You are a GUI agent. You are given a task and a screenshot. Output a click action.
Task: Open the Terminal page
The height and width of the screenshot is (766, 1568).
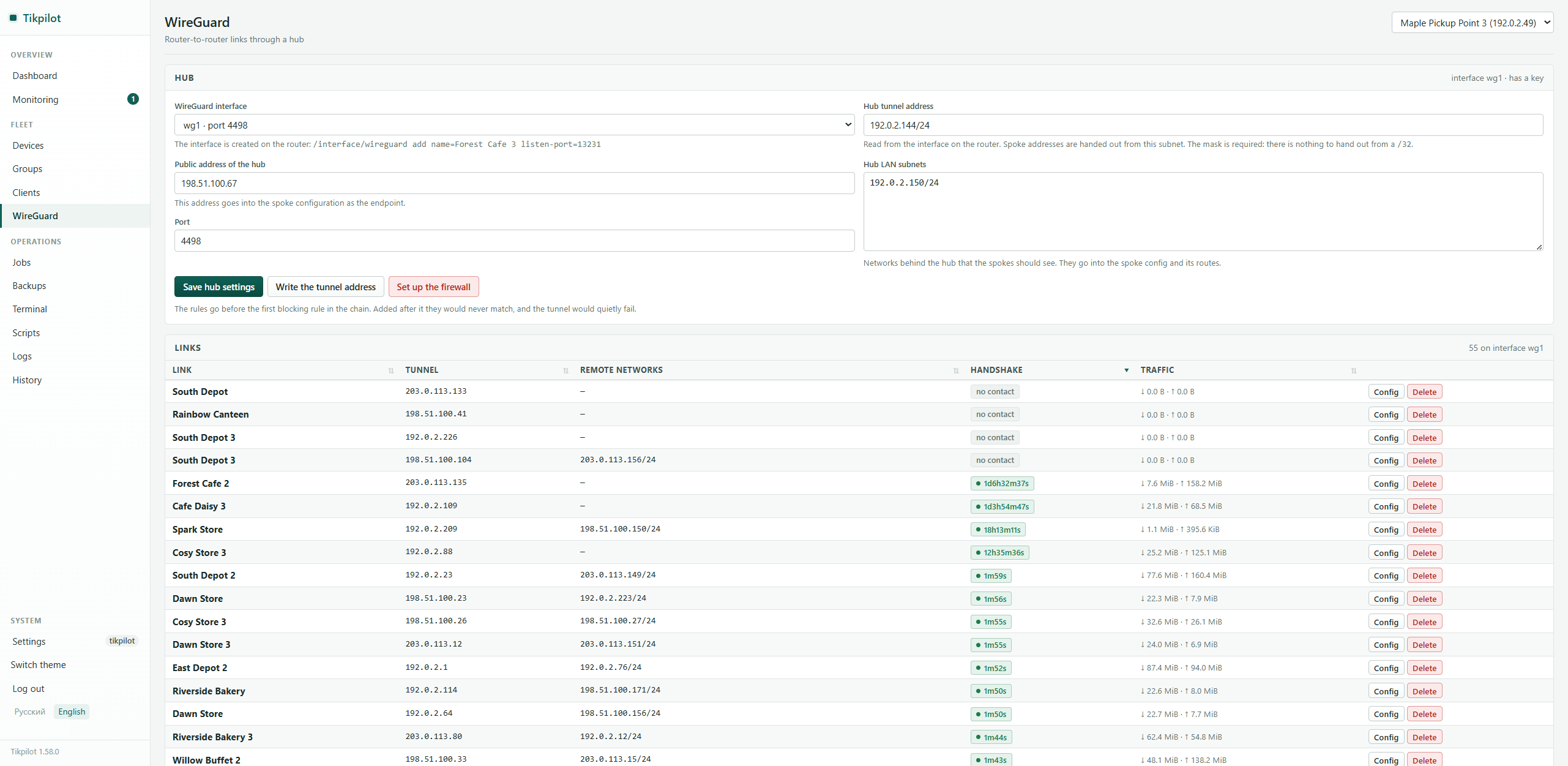75,309
